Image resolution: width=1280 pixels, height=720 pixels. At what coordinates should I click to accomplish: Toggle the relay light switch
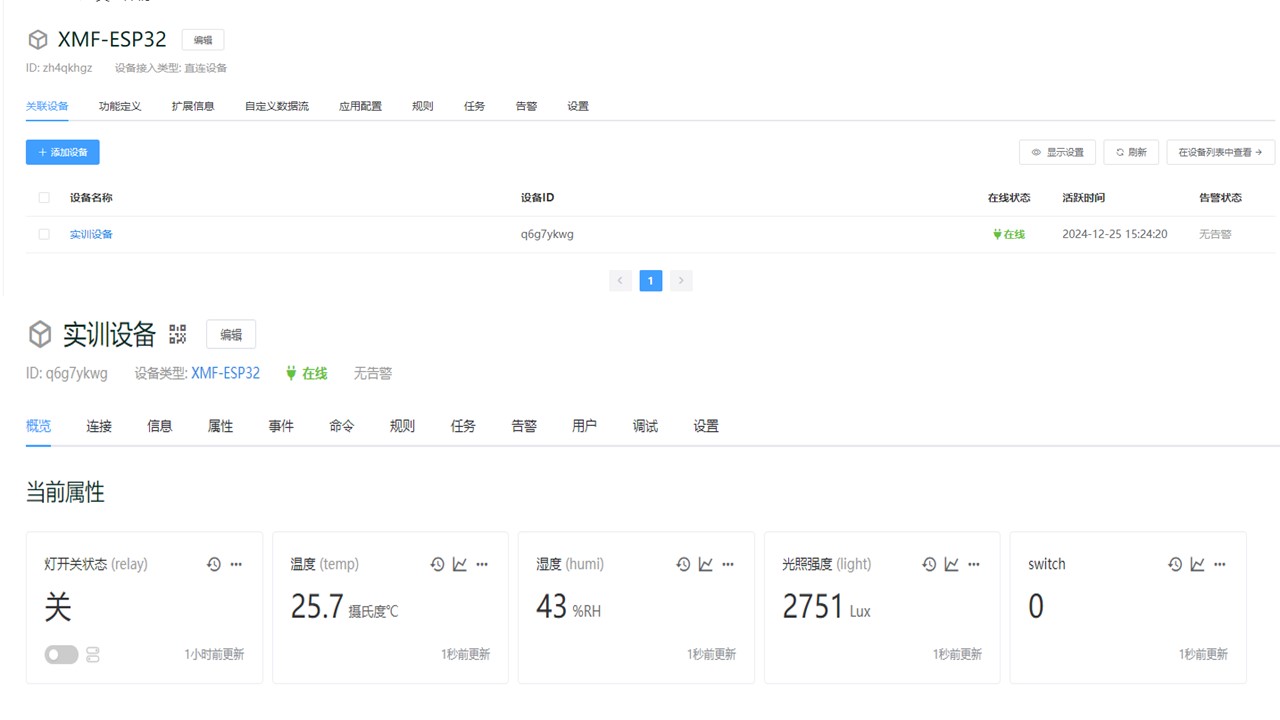coord(61,655)
